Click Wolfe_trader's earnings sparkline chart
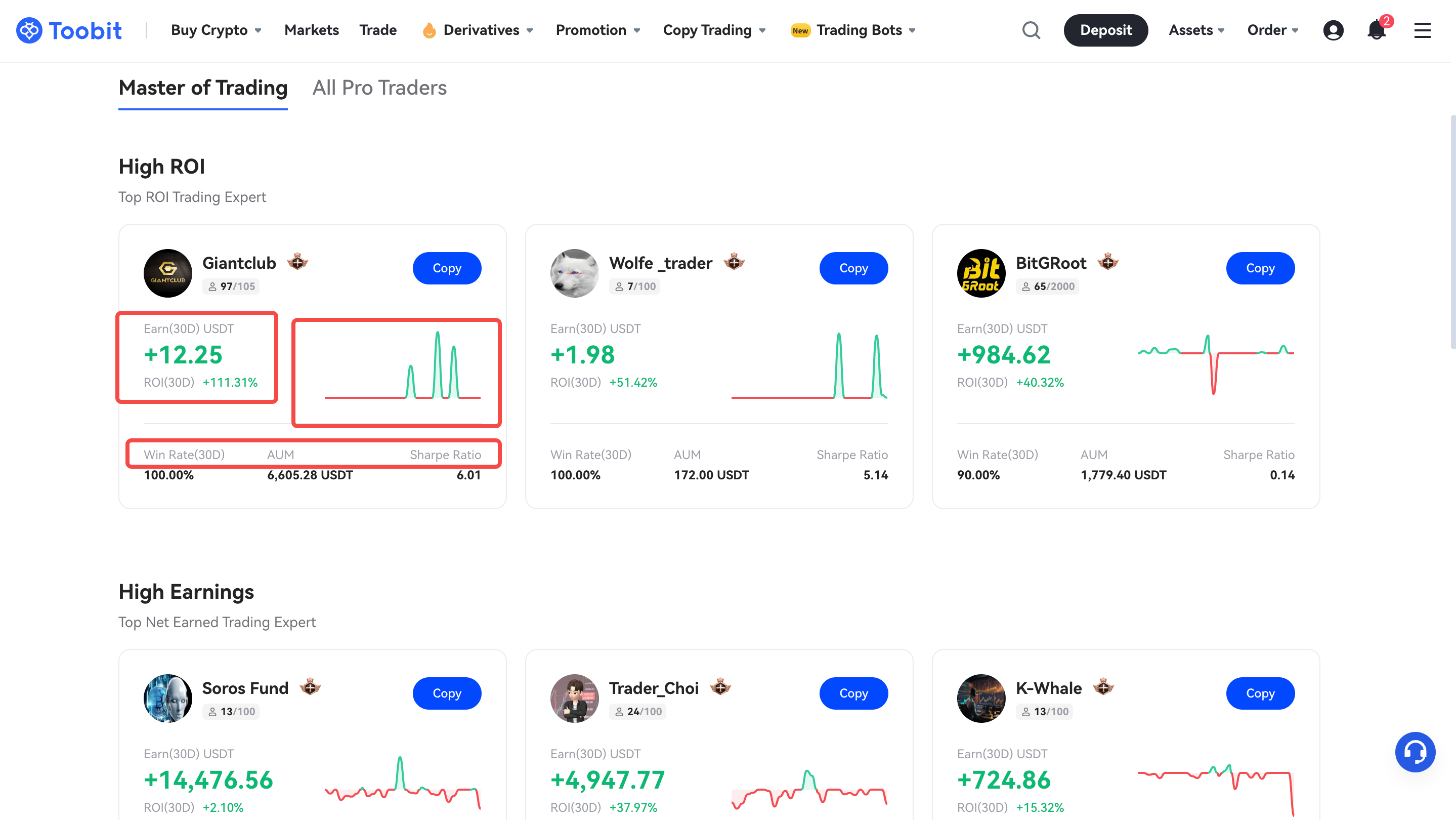 [809, 365]
